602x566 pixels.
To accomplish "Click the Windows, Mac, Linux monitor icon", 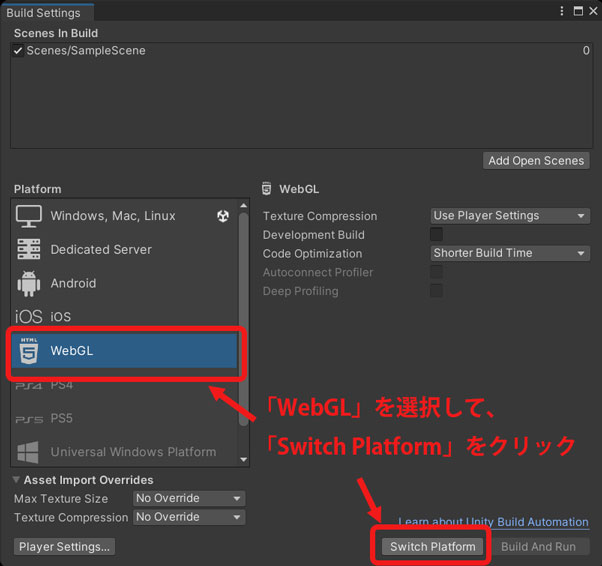I will click(29, 216).
